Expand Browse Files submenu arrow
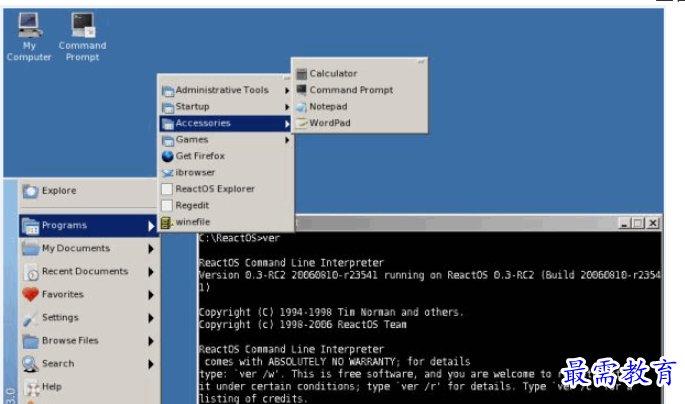685x404 pixels. (x=151, y=341)
